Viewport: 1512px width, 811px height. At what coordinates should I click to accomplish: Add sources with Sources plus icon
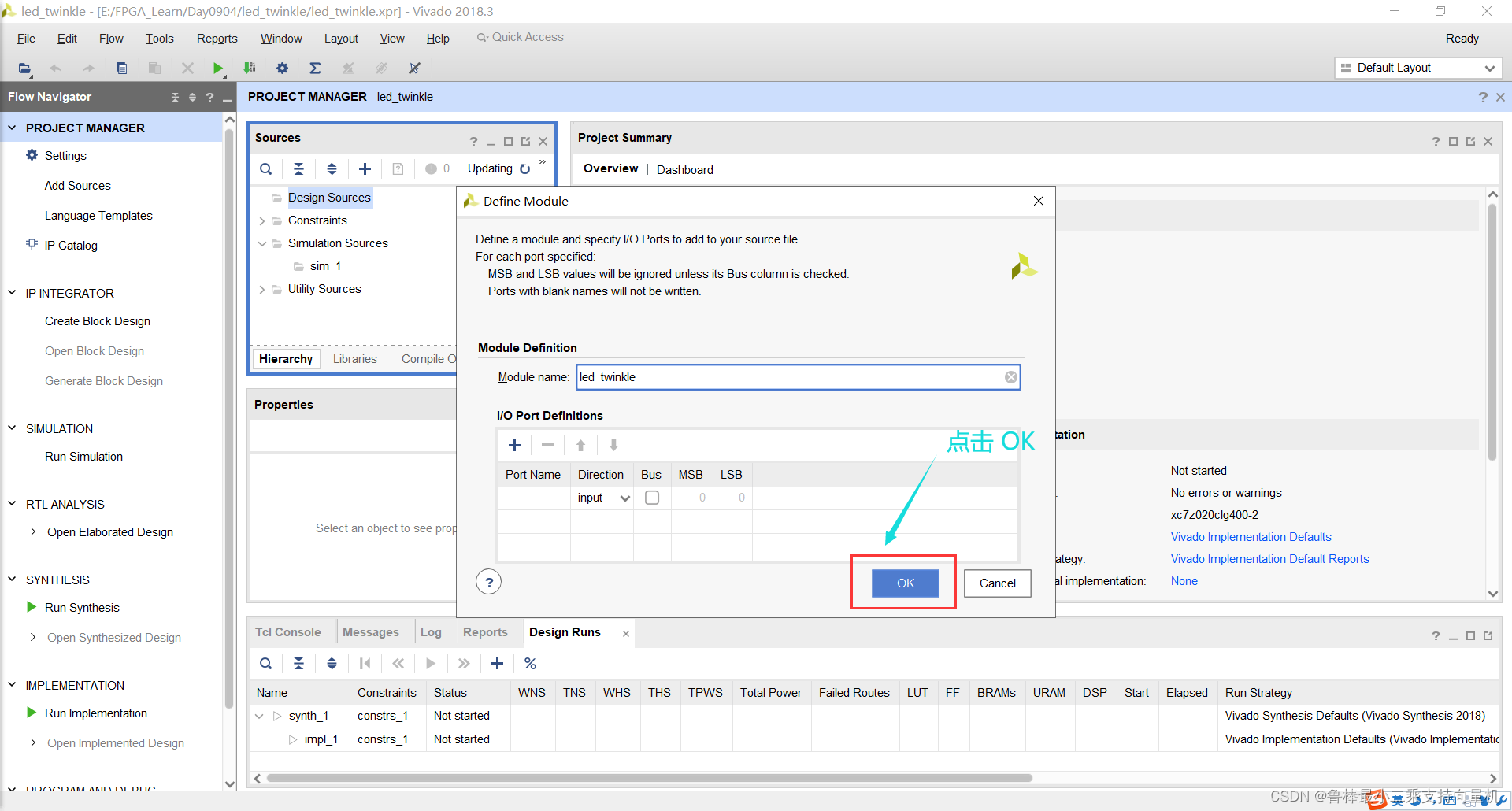coord(365,168)
